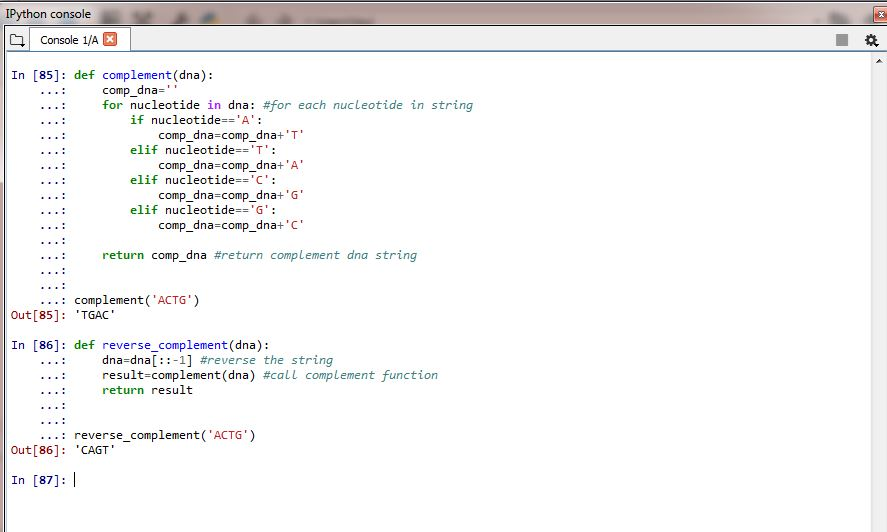
Task: Open the console options gear menu
Action: (871, 40)
